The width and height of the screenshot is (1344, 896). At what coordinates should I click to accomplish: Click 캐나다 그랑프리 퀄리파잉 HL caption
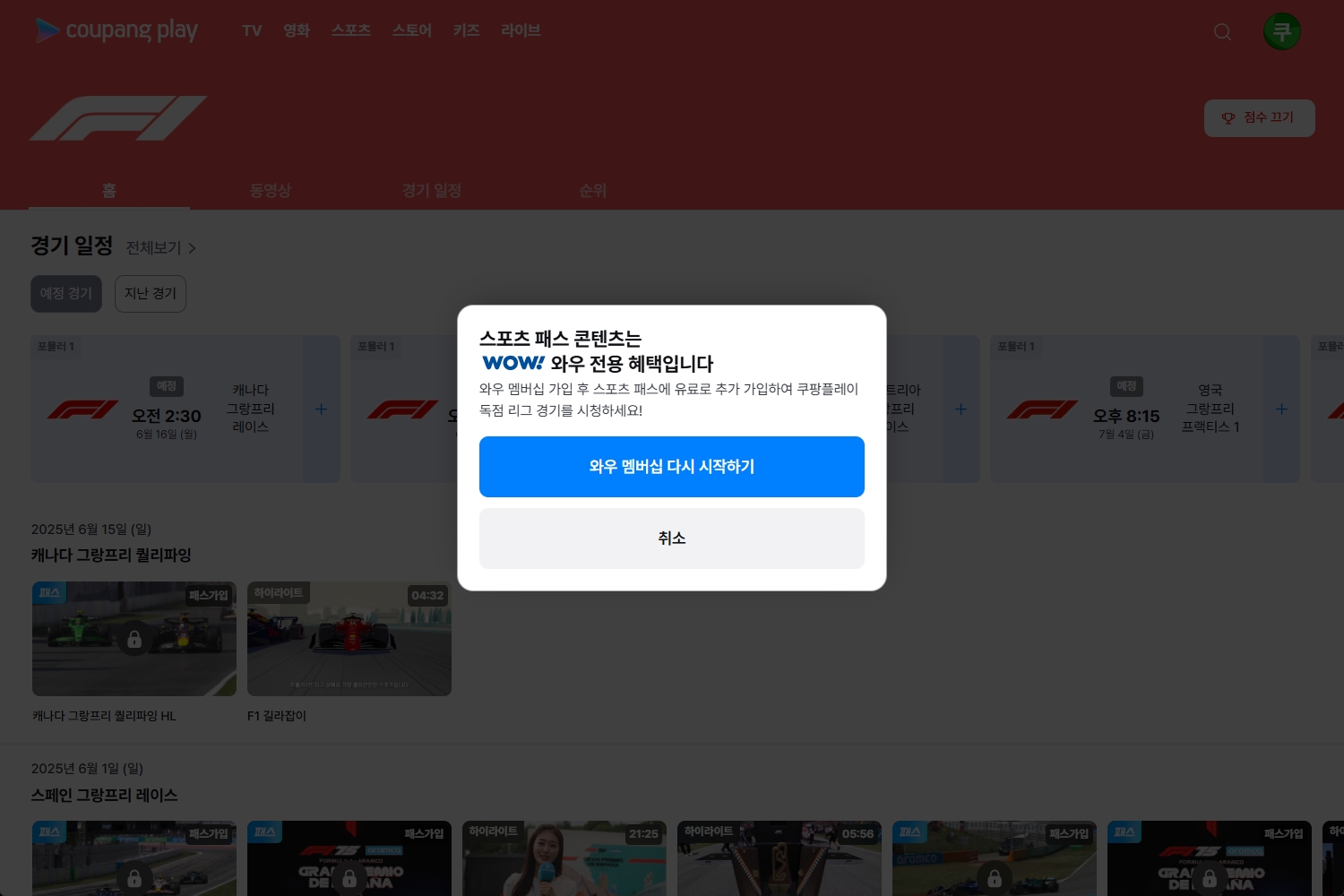(104, 716)
